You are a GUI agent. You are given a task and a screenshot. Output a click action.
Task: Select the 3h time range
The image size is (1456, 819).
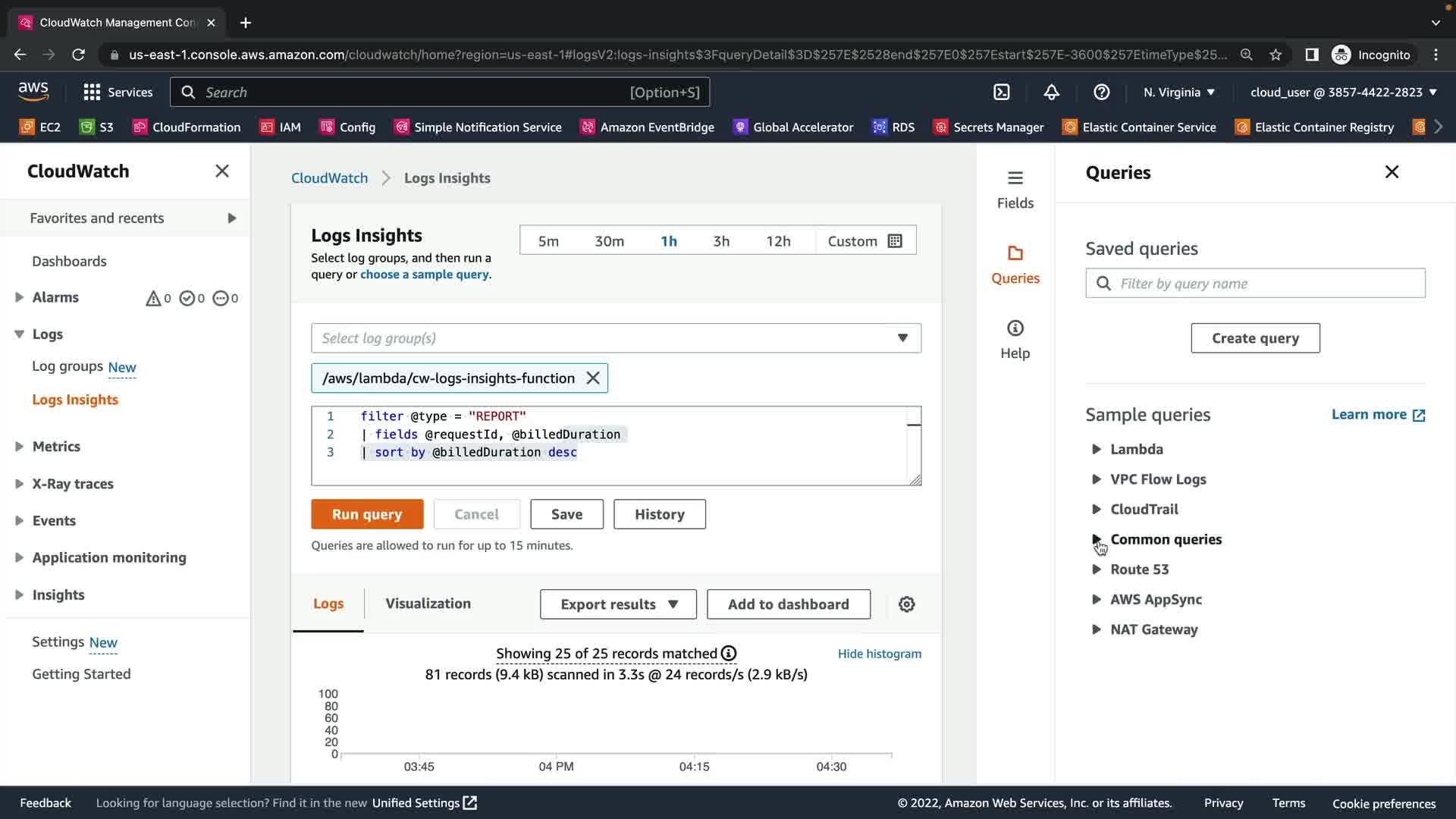coord(720,241)
